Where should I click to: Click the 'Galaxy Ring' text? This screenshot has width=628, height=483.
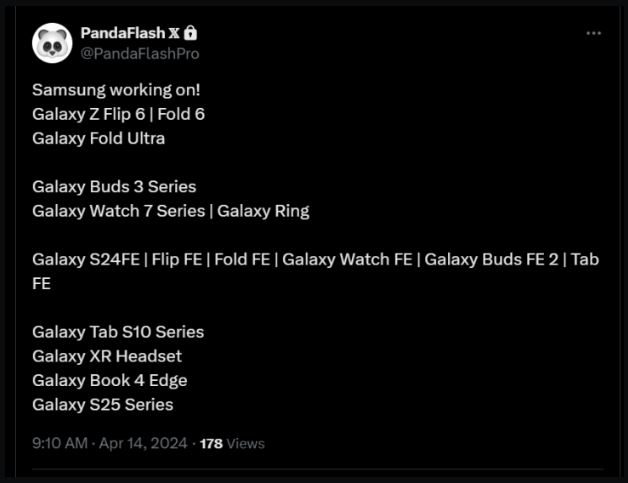click(x=263, y=211)
